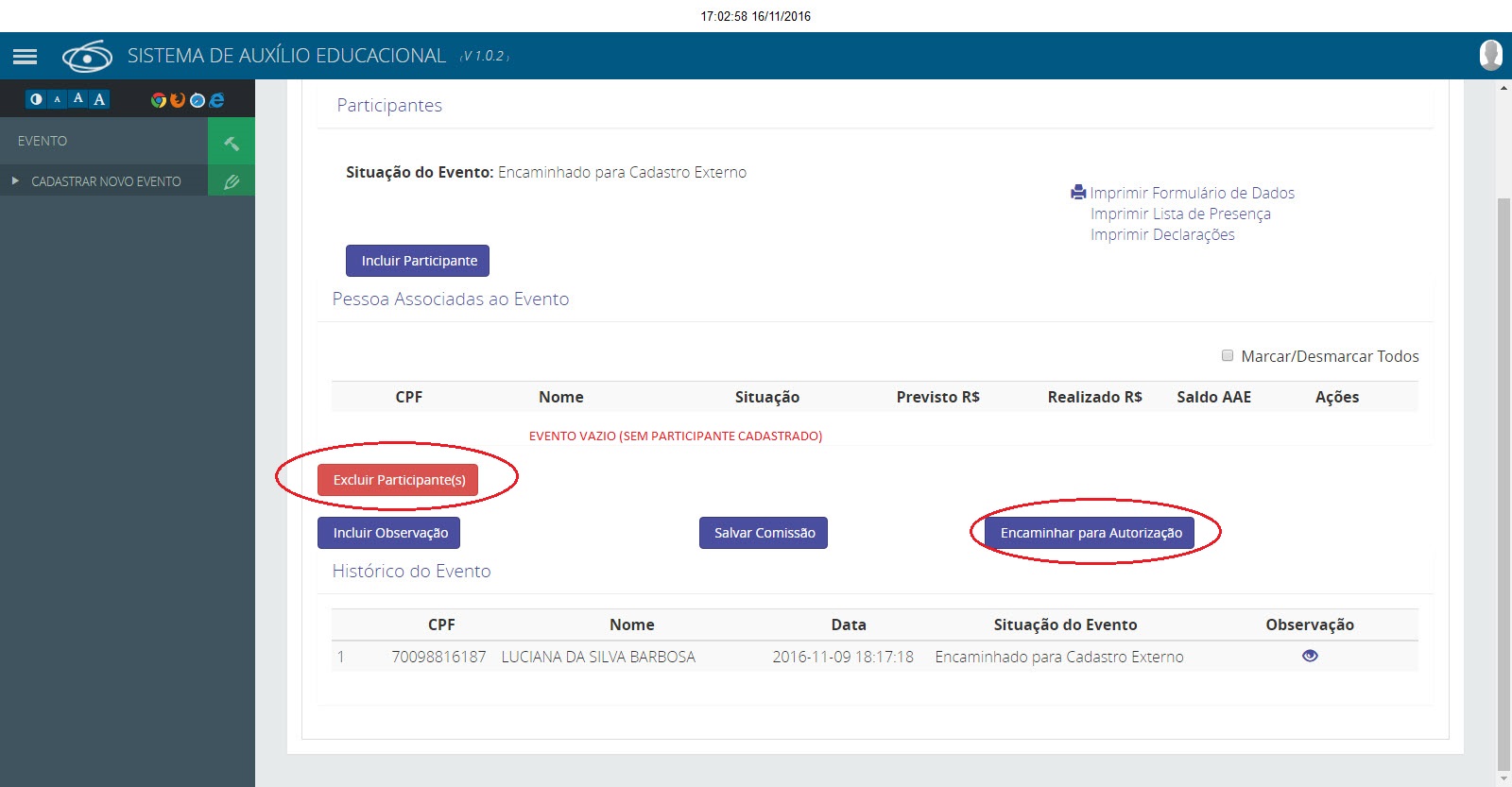The height and width of the screenshot is (787, 1512).
Task: Click the Safari browser icon
Action: pyautogui.click(x=198, y=100)
